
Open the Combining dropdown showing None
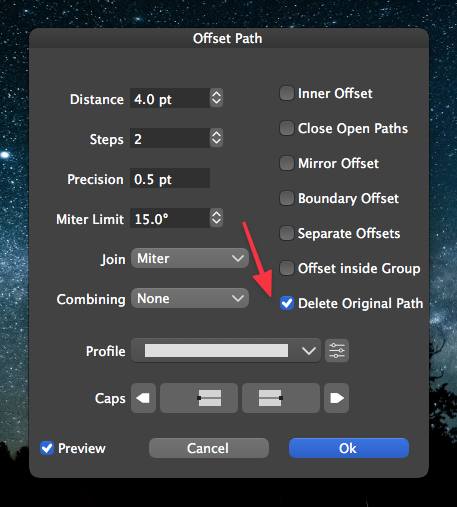[x=190, y=298]
